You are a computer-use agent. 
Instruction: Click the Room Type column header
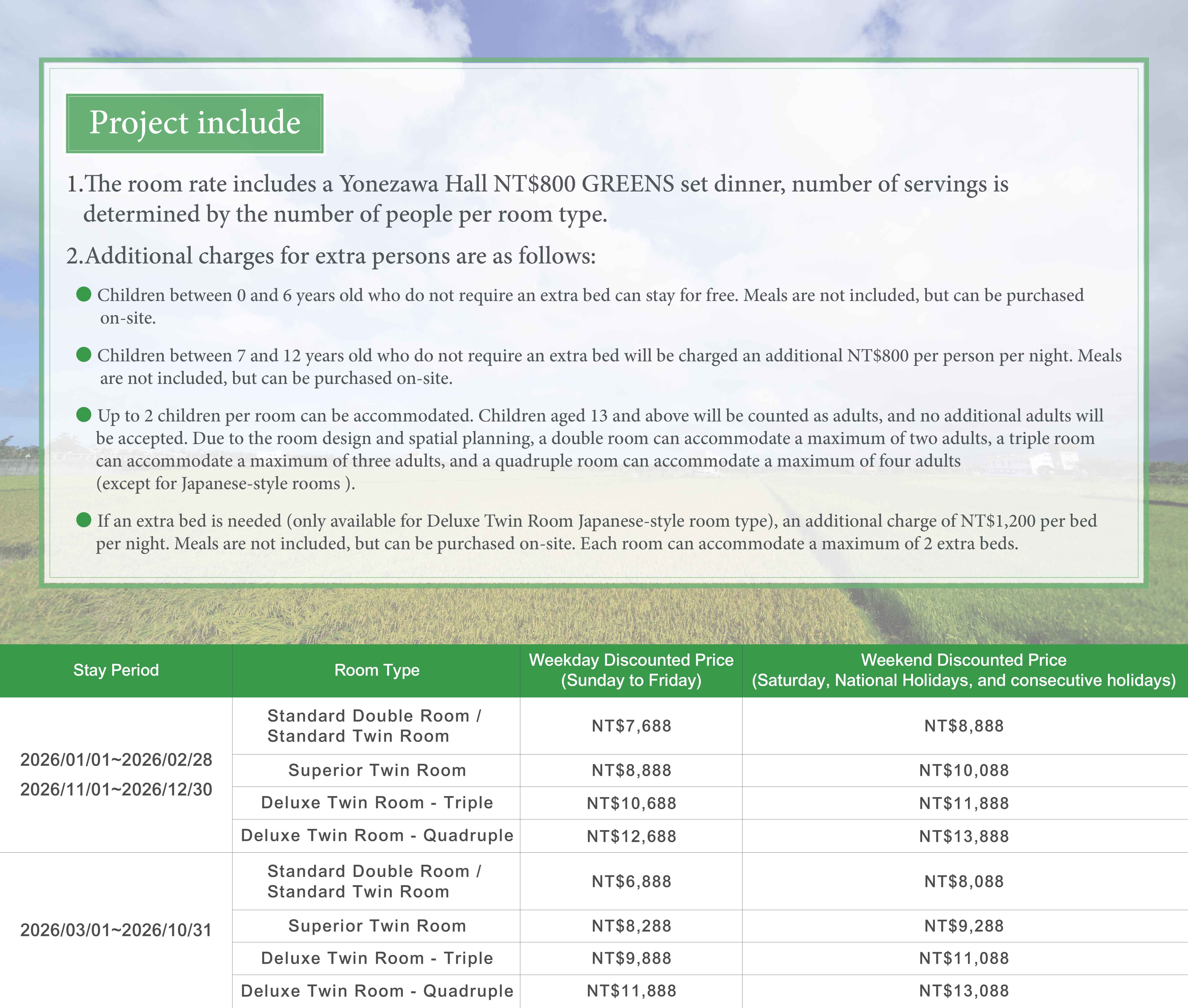tap(377, 670)
